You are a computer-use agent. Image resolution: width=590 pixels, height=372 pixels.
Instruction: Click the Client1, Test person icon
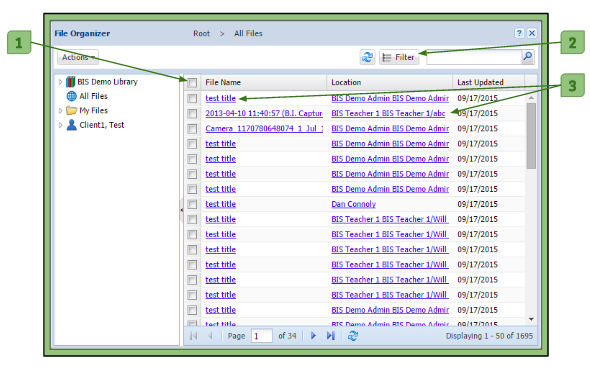click(x=71, y=125)
